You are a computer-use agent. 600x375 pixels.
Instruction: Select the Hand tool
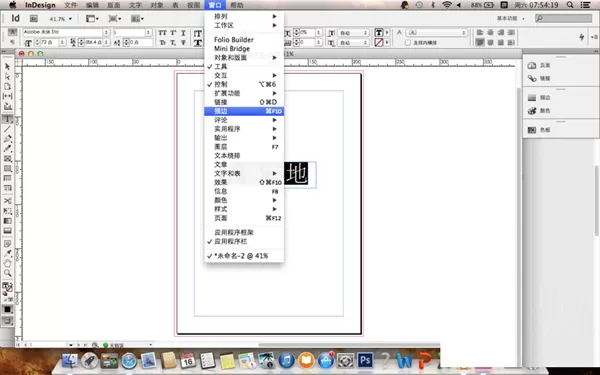pyautogui.click(x=7, y=263)
